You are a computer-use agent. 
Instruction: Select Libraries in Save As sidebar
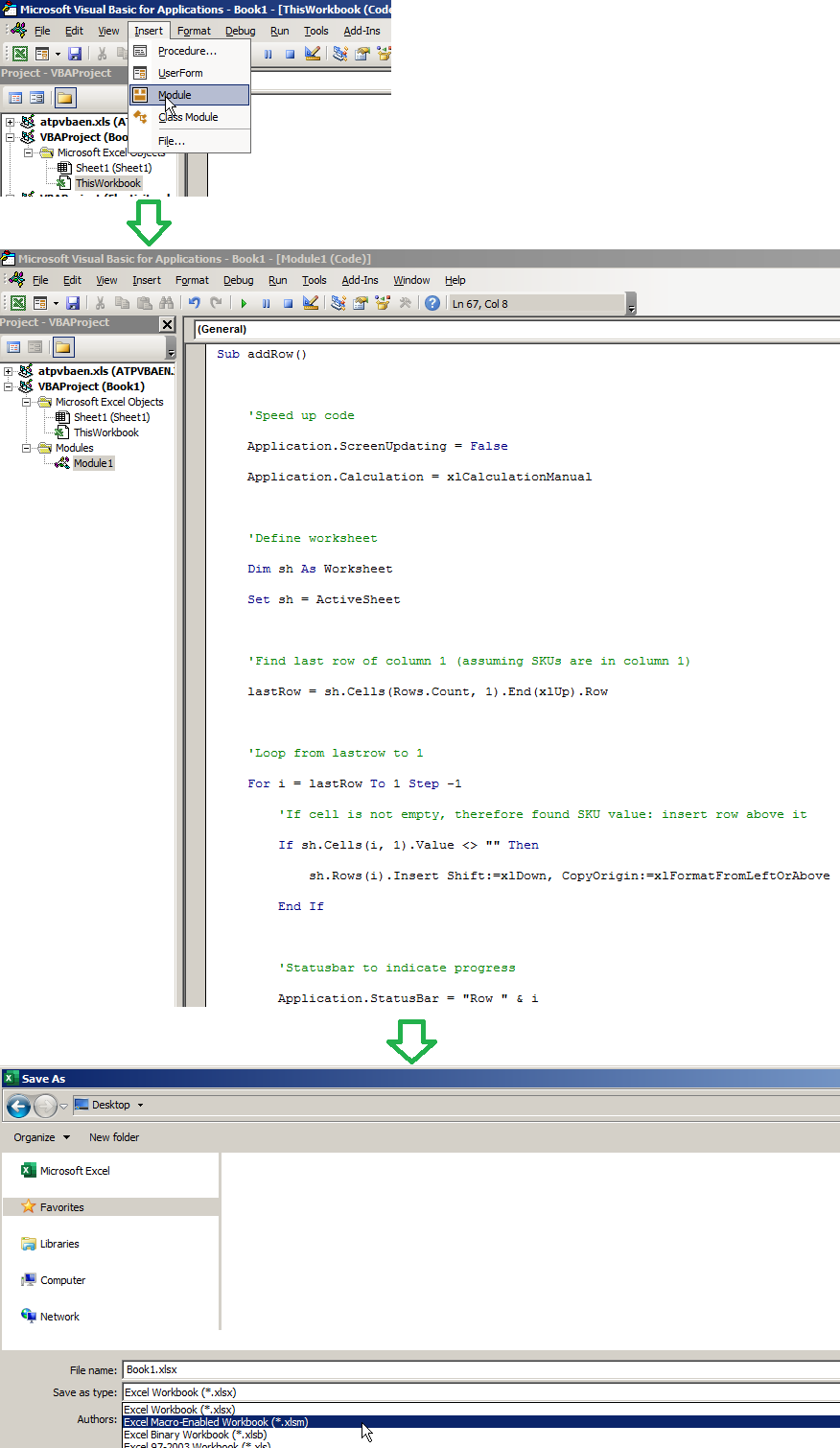pyautogui.click(x=59, y=1244)
